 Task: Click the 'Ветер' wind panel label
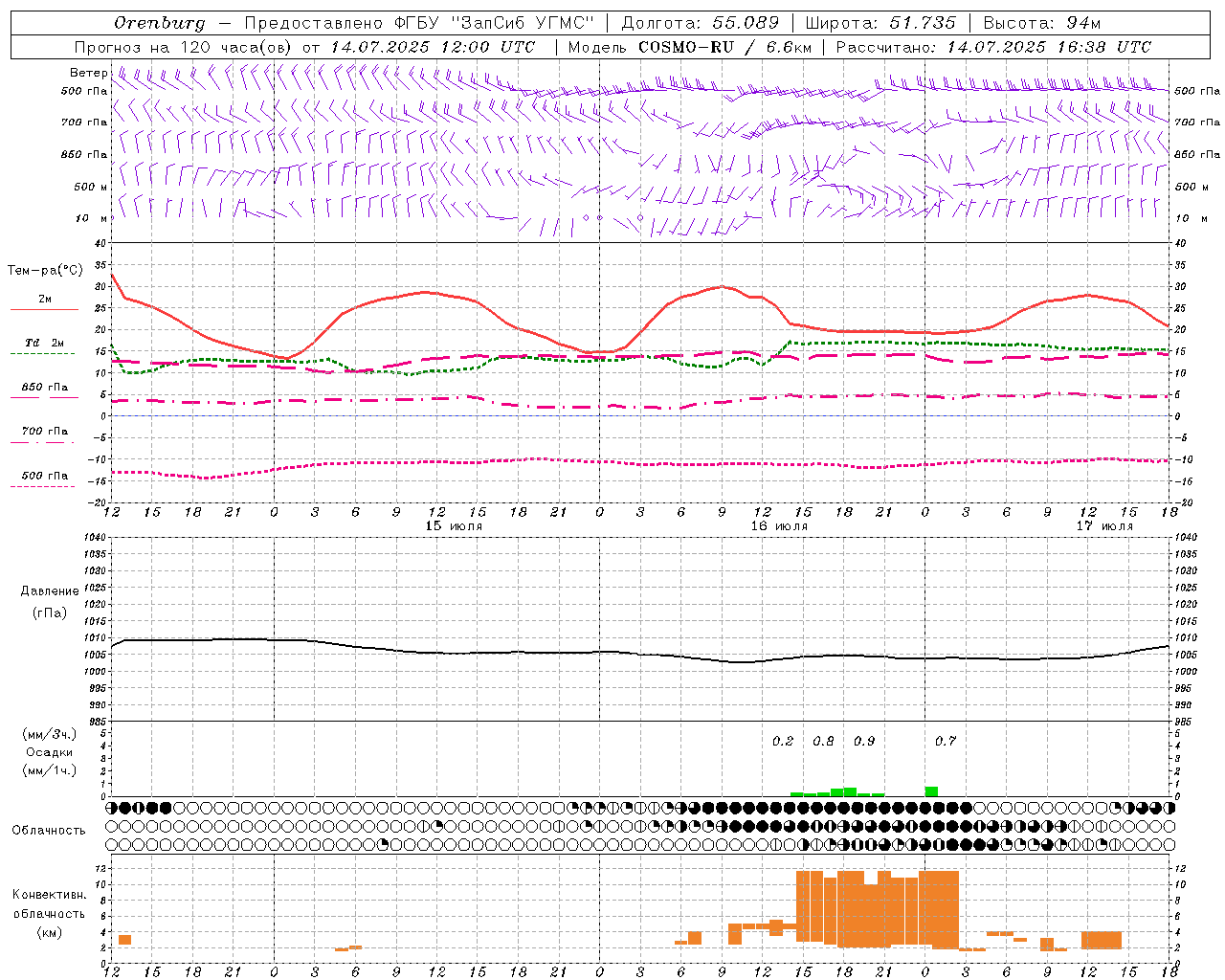click(x=89, y=73)
